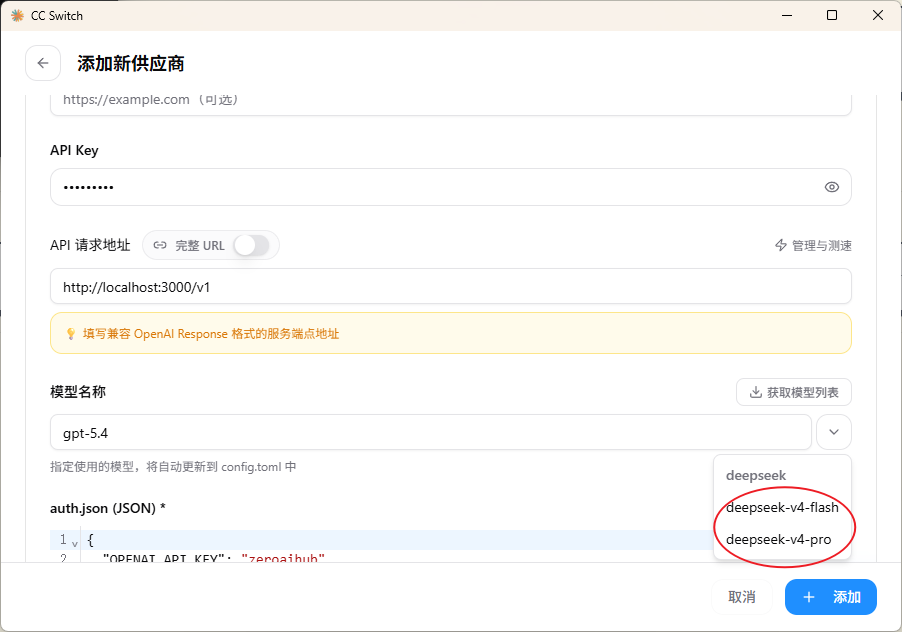Viewport: 902px width, 632px height.
Task: Toggle the 完整 URL switch
Action: click(x=251, y=246)
